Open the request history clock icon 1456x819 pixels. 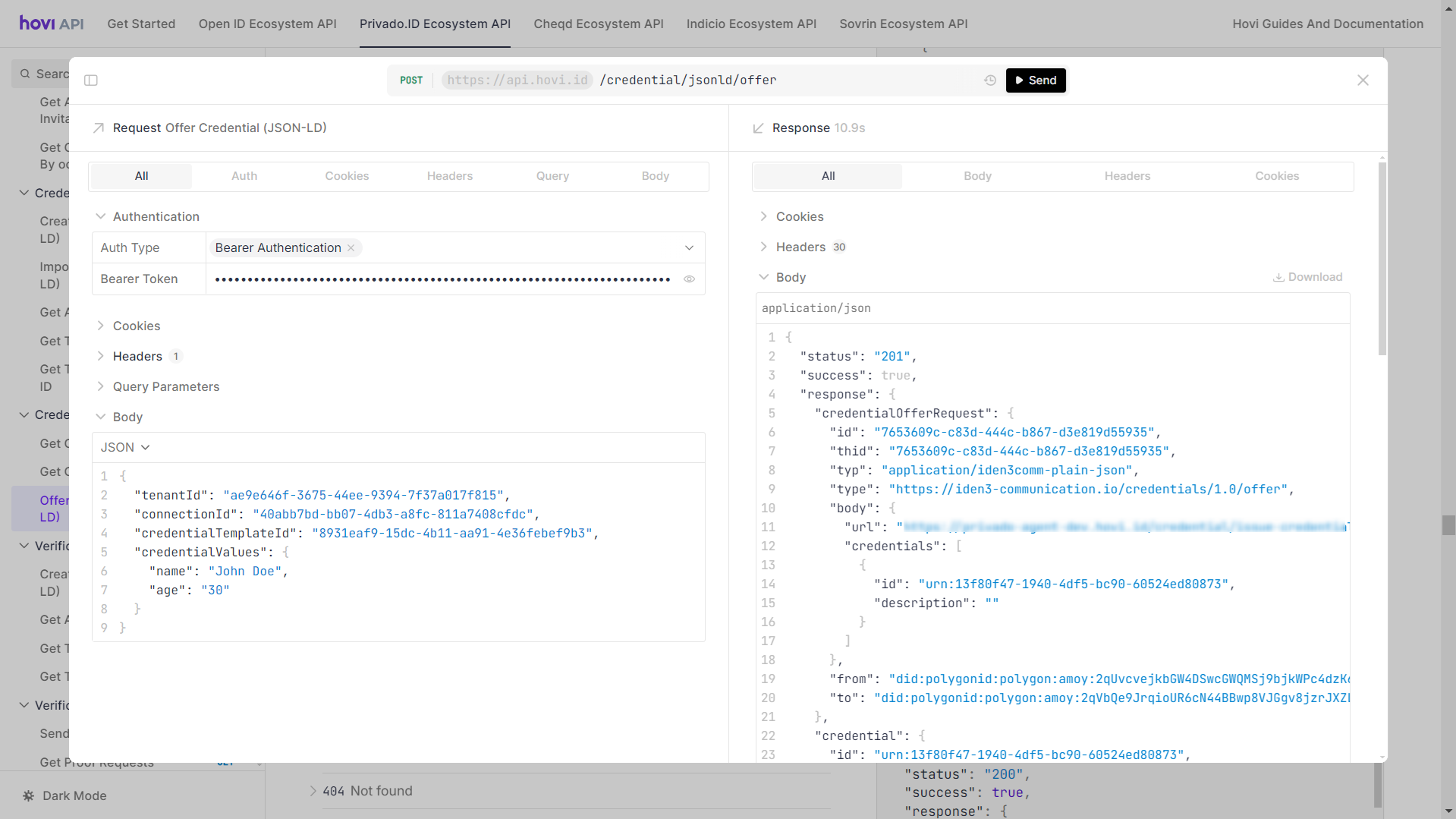tap(990, 80)
